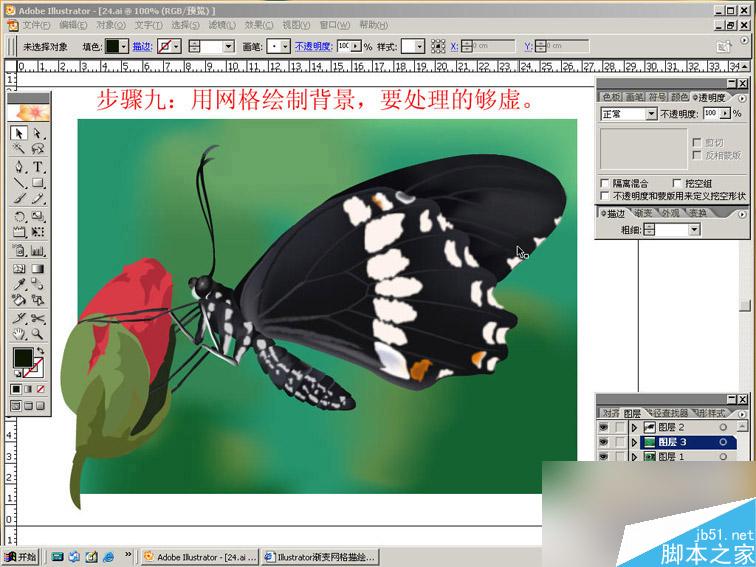This screenshot has height=567, width=756.
Task: Select the Mesh tool
Action: (x=19, y=269)
